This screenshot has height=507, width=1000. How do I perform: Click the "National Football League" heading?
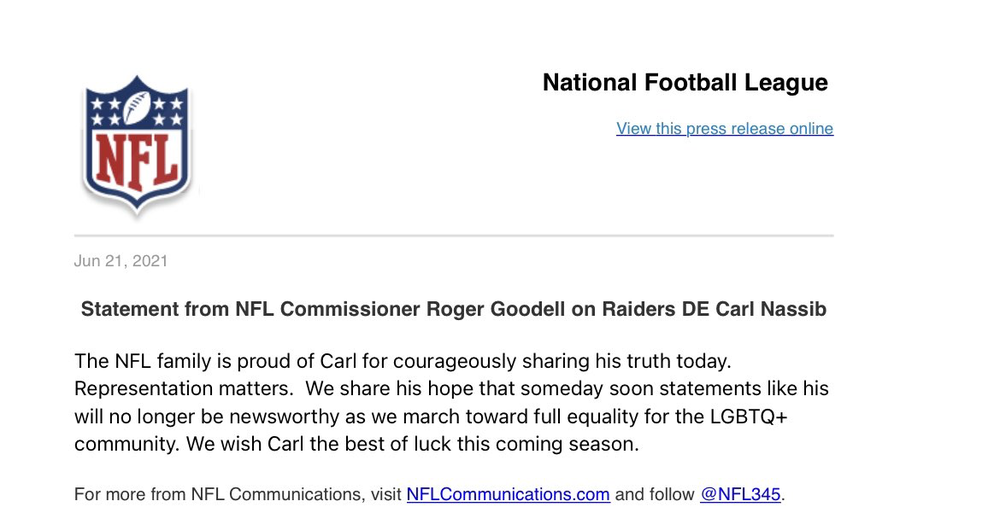pyautogui.click(x=685, y=83)
